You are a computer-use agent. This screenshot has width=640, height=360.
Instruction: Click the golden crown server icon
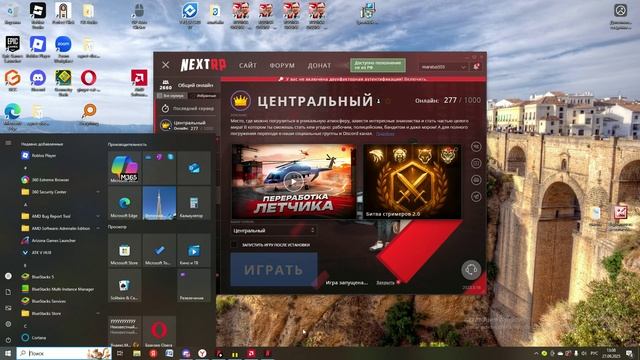240,100
